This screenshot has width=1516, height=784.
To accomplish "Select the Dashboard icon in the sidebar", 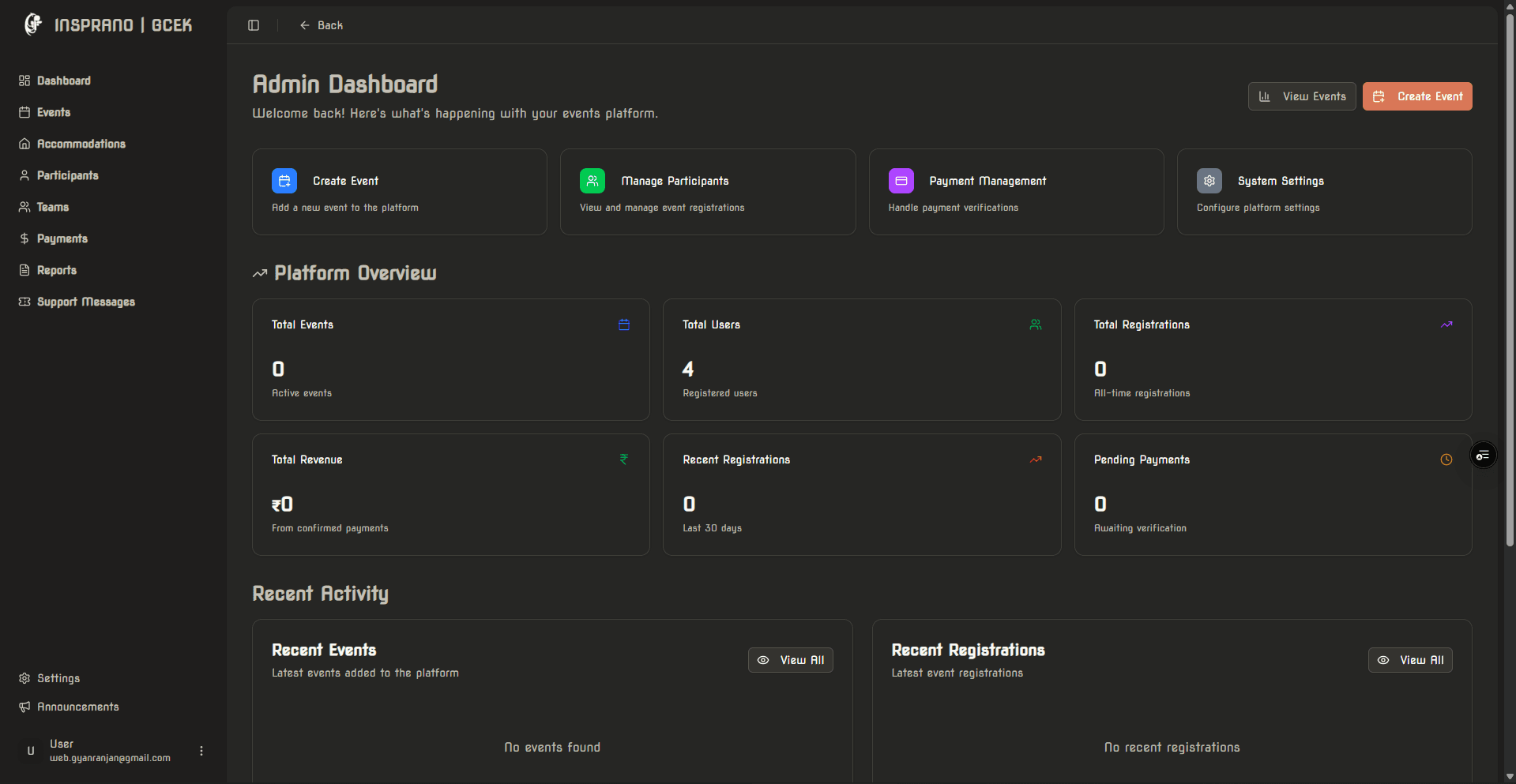I will click(24, 81).
